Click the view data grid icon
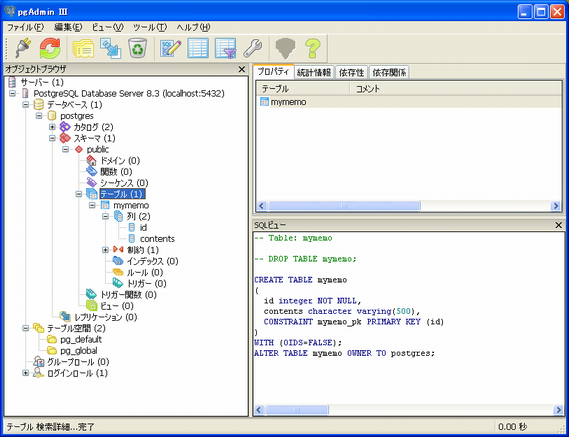 point(198,48)
